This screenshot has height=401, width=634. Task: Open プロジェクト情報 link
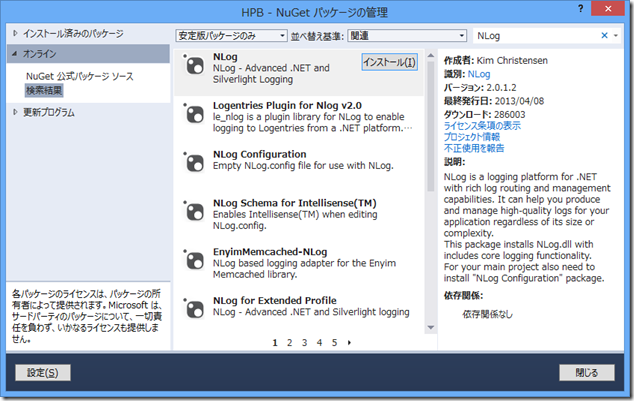pyautogui.click(x=472, y=137)
